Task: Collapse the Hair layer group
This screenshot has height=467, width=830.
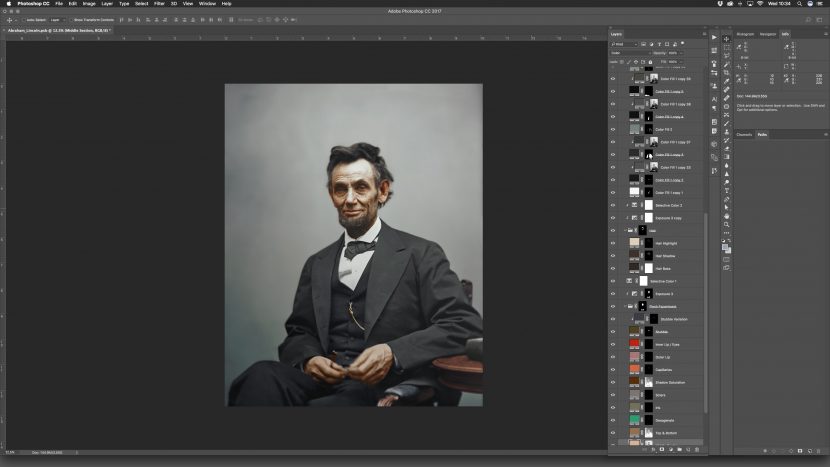Action: (x=625, y=231)
